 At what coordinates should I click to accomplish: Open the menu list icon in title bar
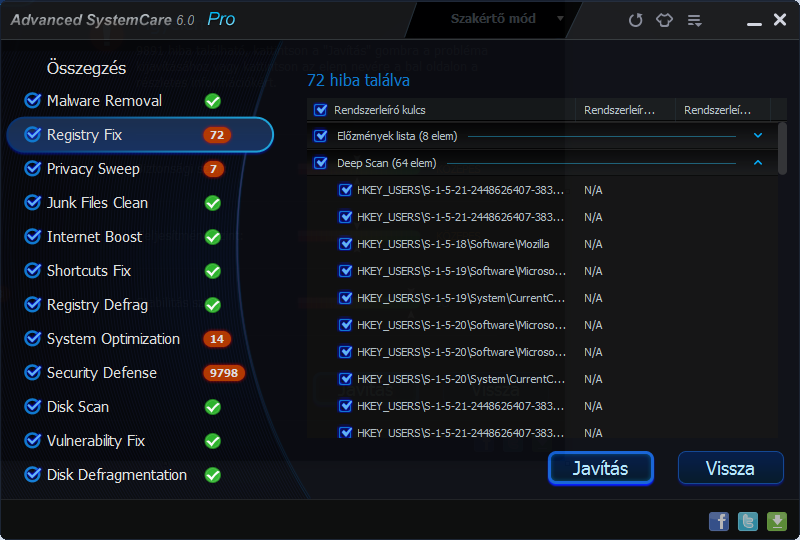click(694, 20)
